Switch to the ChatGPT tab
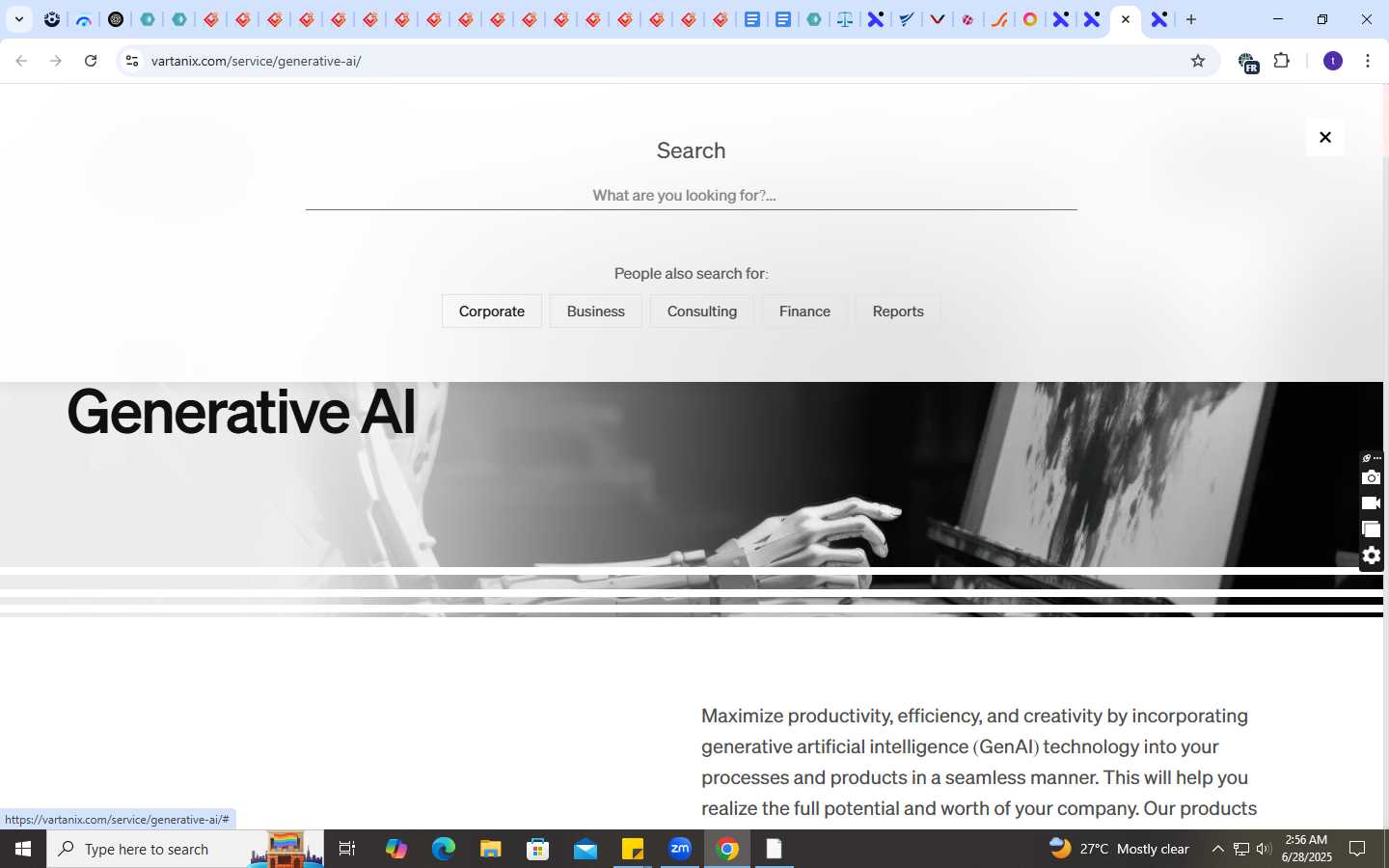This screenshot has height=868, width=1389. tap(116, 19)
